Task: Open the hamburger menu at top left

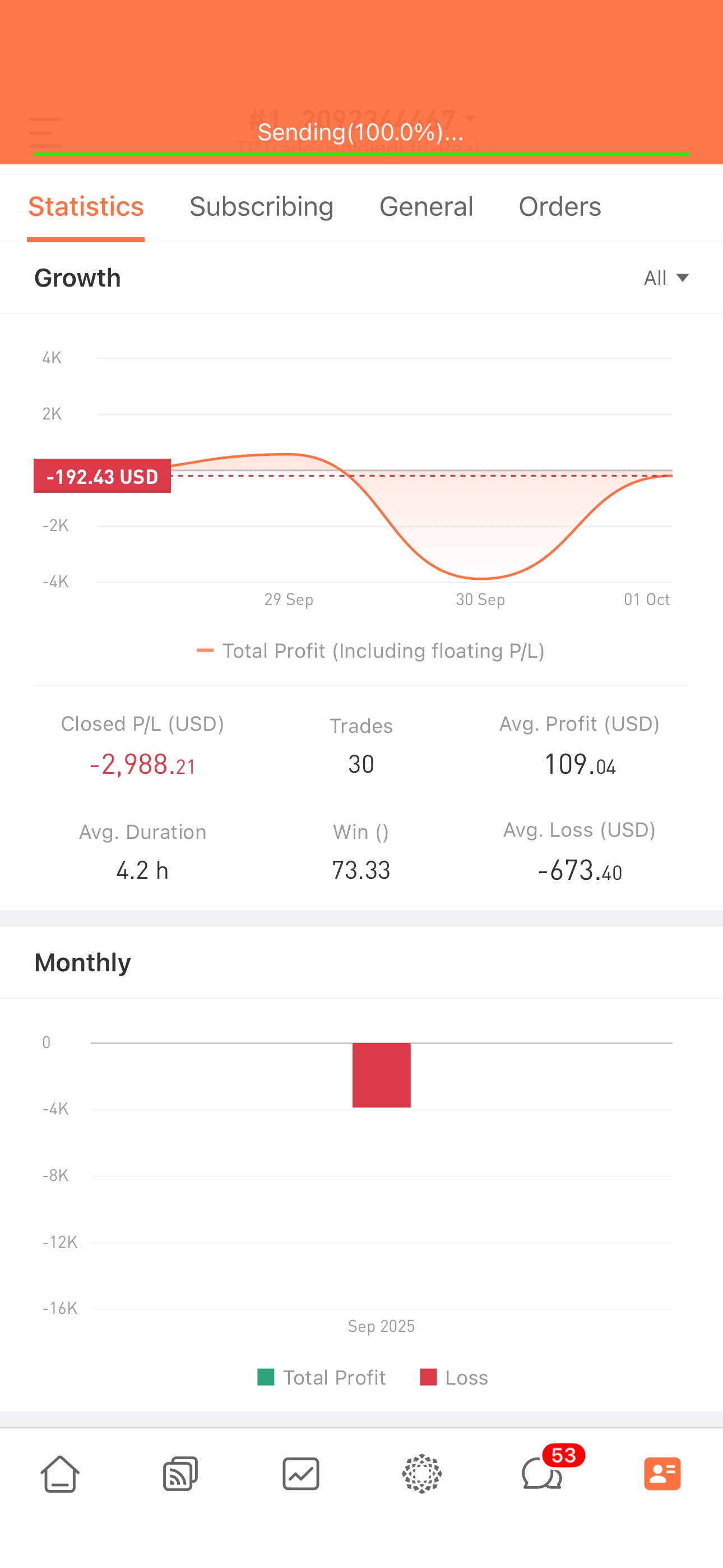Action: pos(45,133)
